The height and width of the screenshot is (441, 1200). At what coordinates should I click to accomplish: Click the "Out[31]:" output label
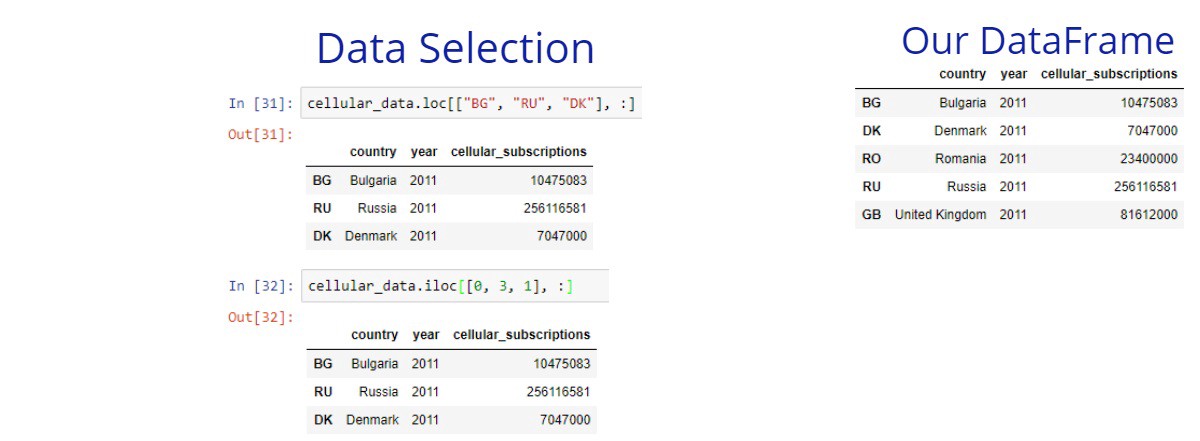[x=261, y=134]
